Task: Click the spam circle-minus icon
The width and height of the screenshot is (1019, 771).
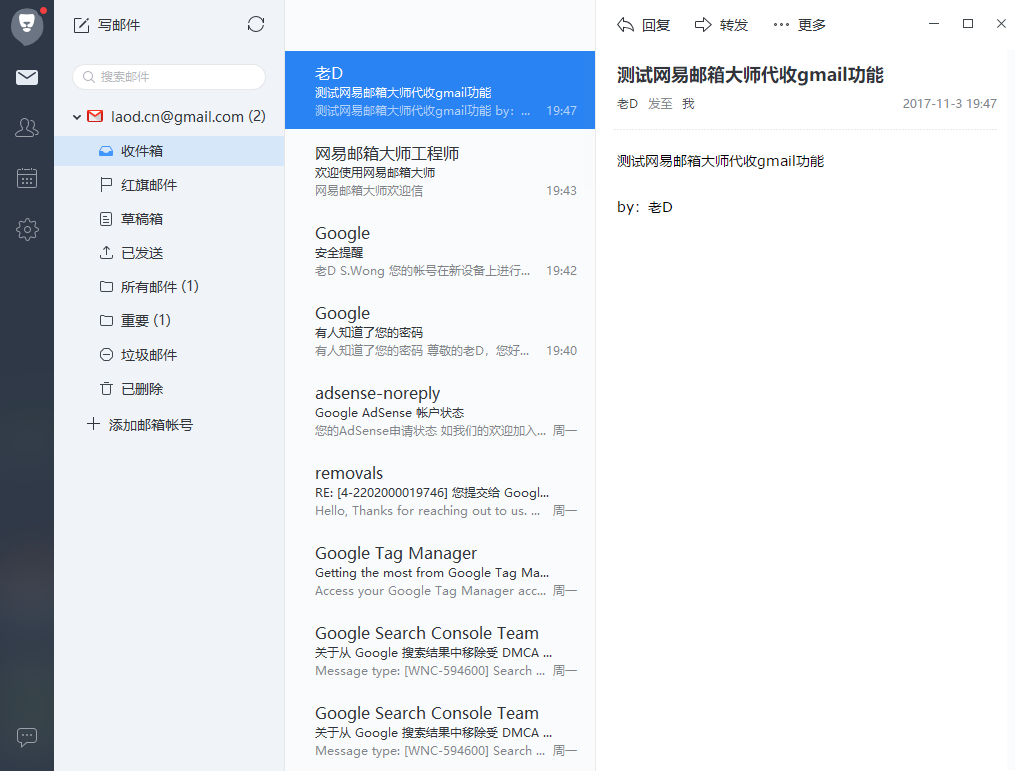Action: tap(106, 354)
